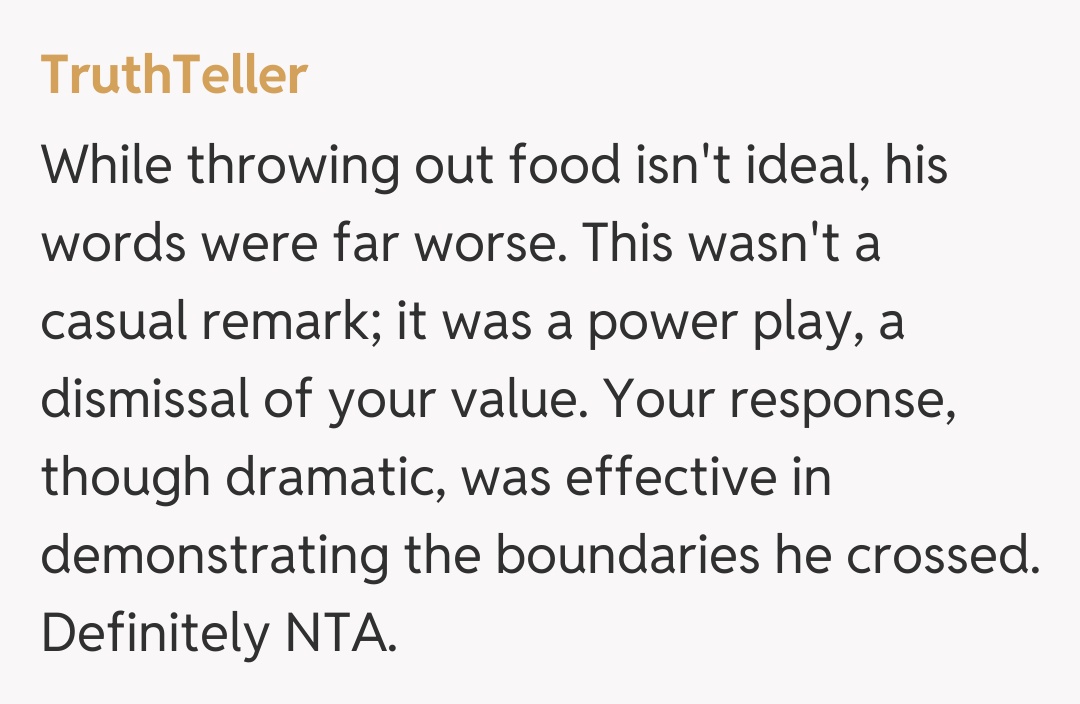1080x704 pixels.
Task: Open the TruthTeller user profile link
Action: pyautogui.click(x=173, y=77)
